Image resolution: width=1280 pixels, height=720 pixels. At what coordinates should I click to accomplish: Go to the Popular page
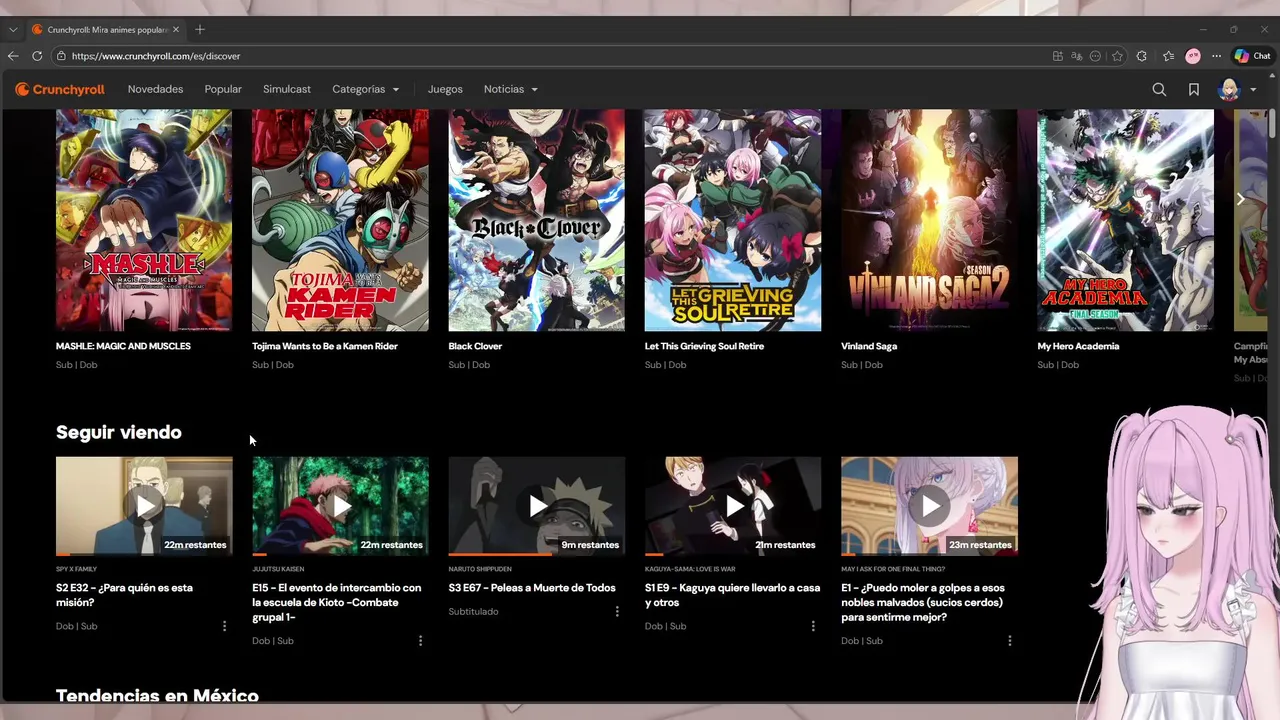[x=223, y=89]
